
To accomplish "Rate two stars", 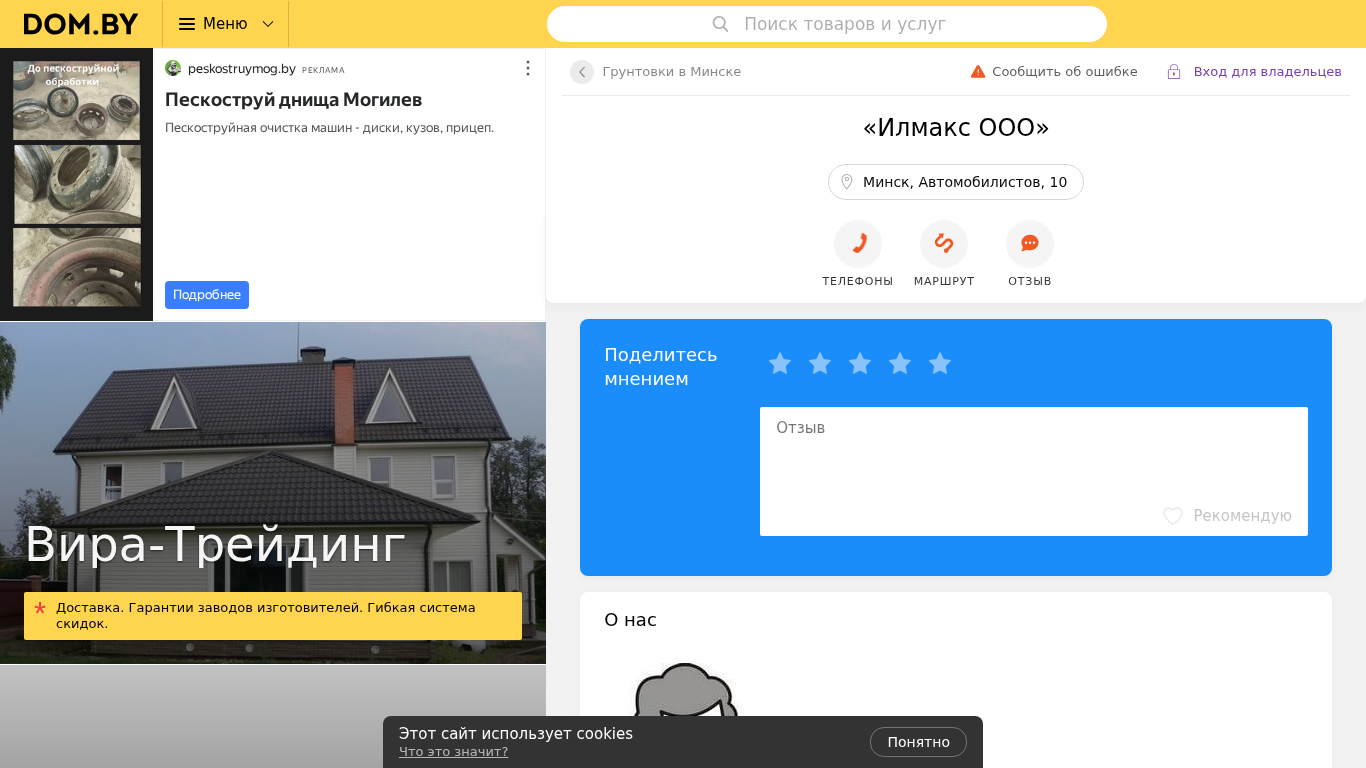I will coord(820,364).
